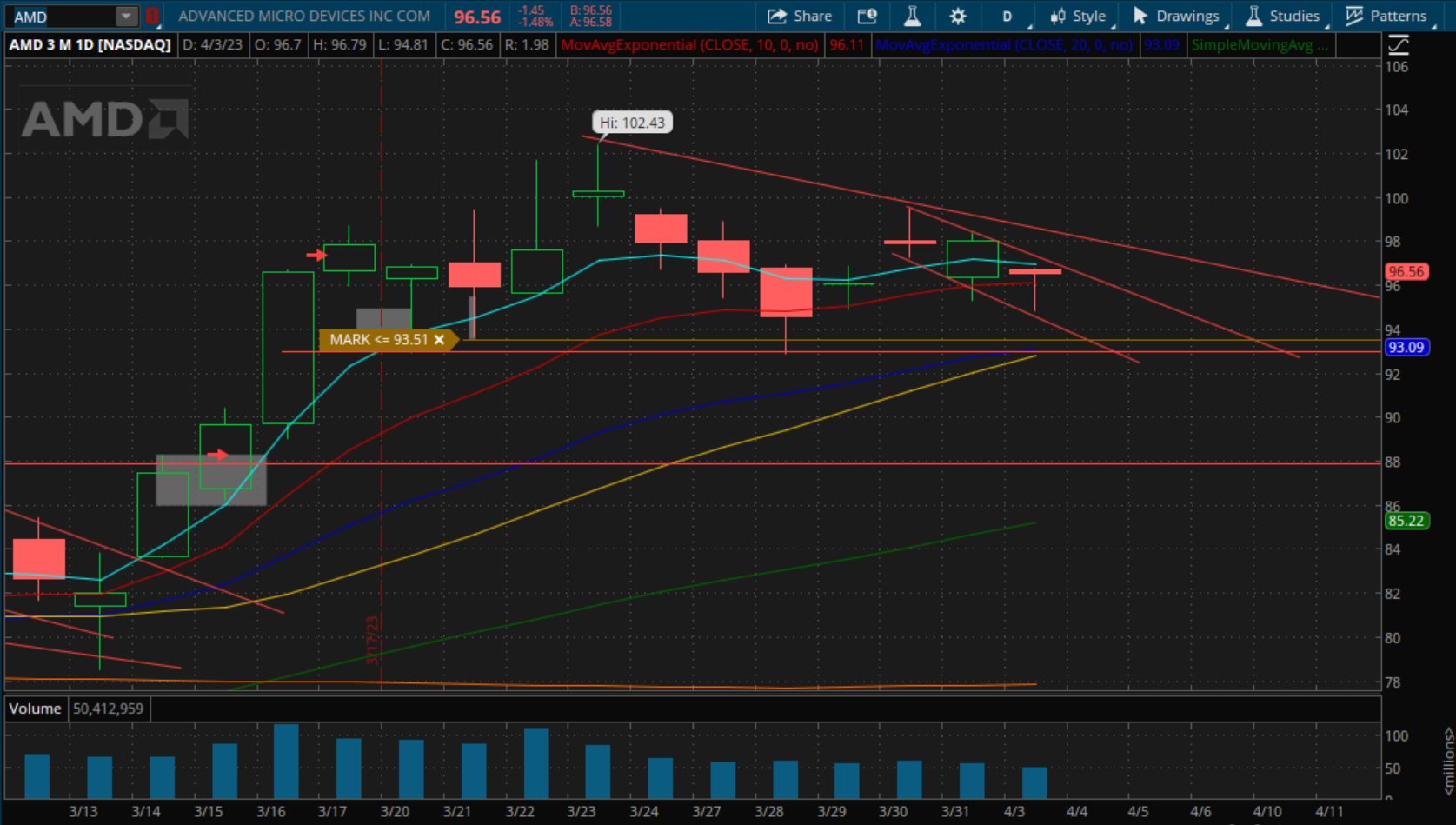Click the SimpleMovingAvg study label
The width and height of the screenshot is (1456, 825).
[x=1259, y=44]
